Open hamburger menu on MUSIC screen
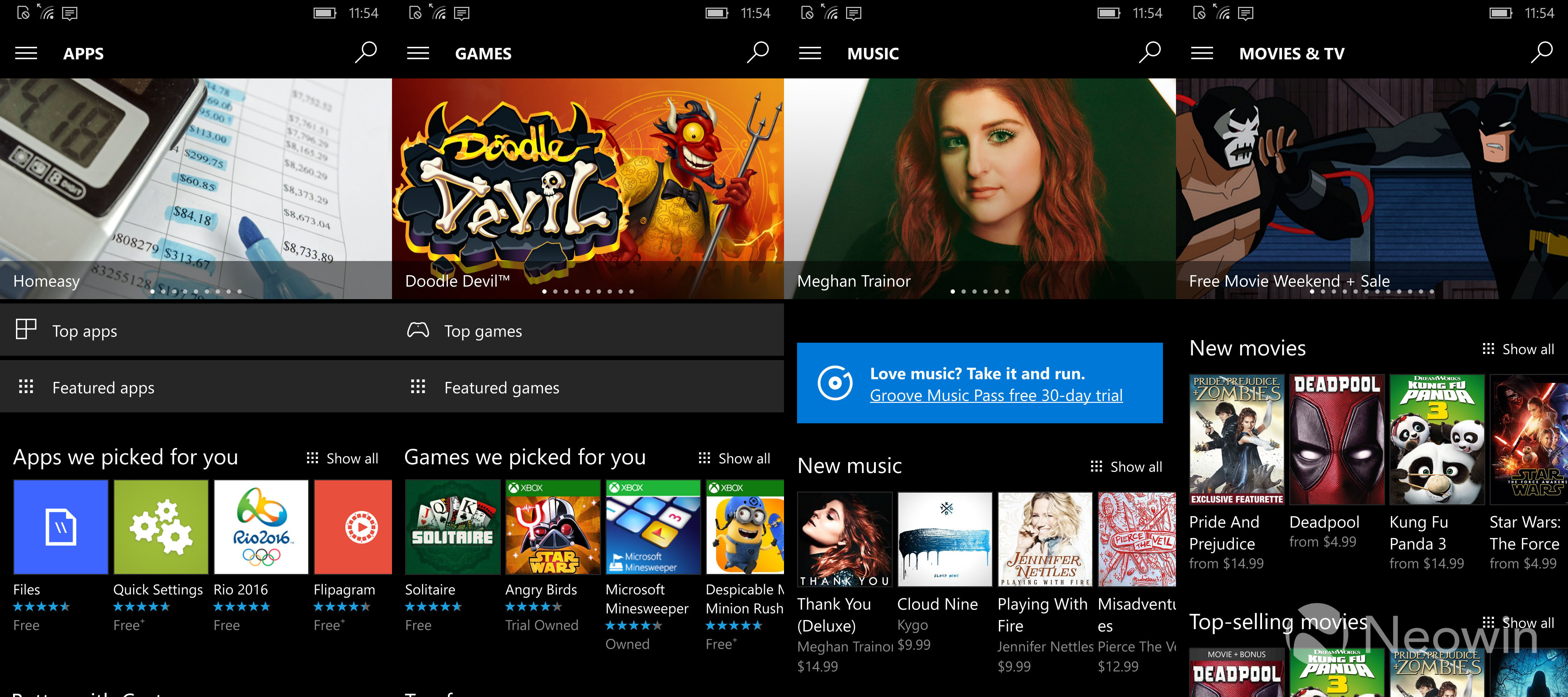This screenshot has width=1568, height=697. pos(810,53)
